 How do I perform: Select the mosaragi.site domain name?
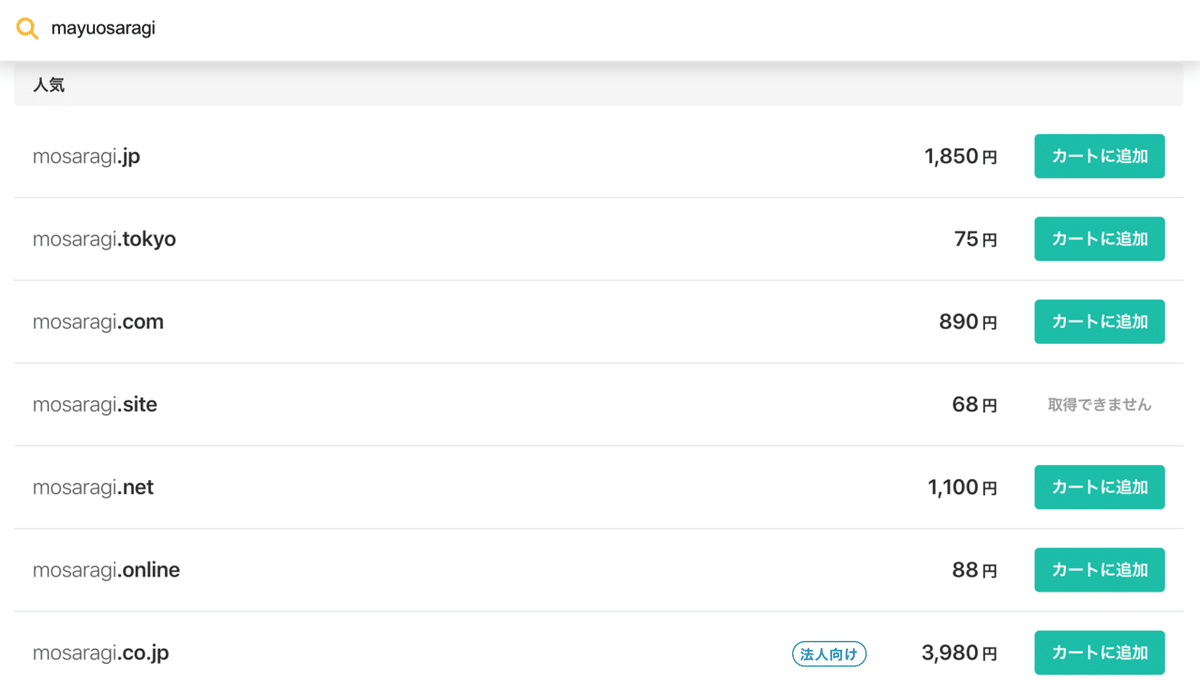pyautogui.click(x=95, y=405)
